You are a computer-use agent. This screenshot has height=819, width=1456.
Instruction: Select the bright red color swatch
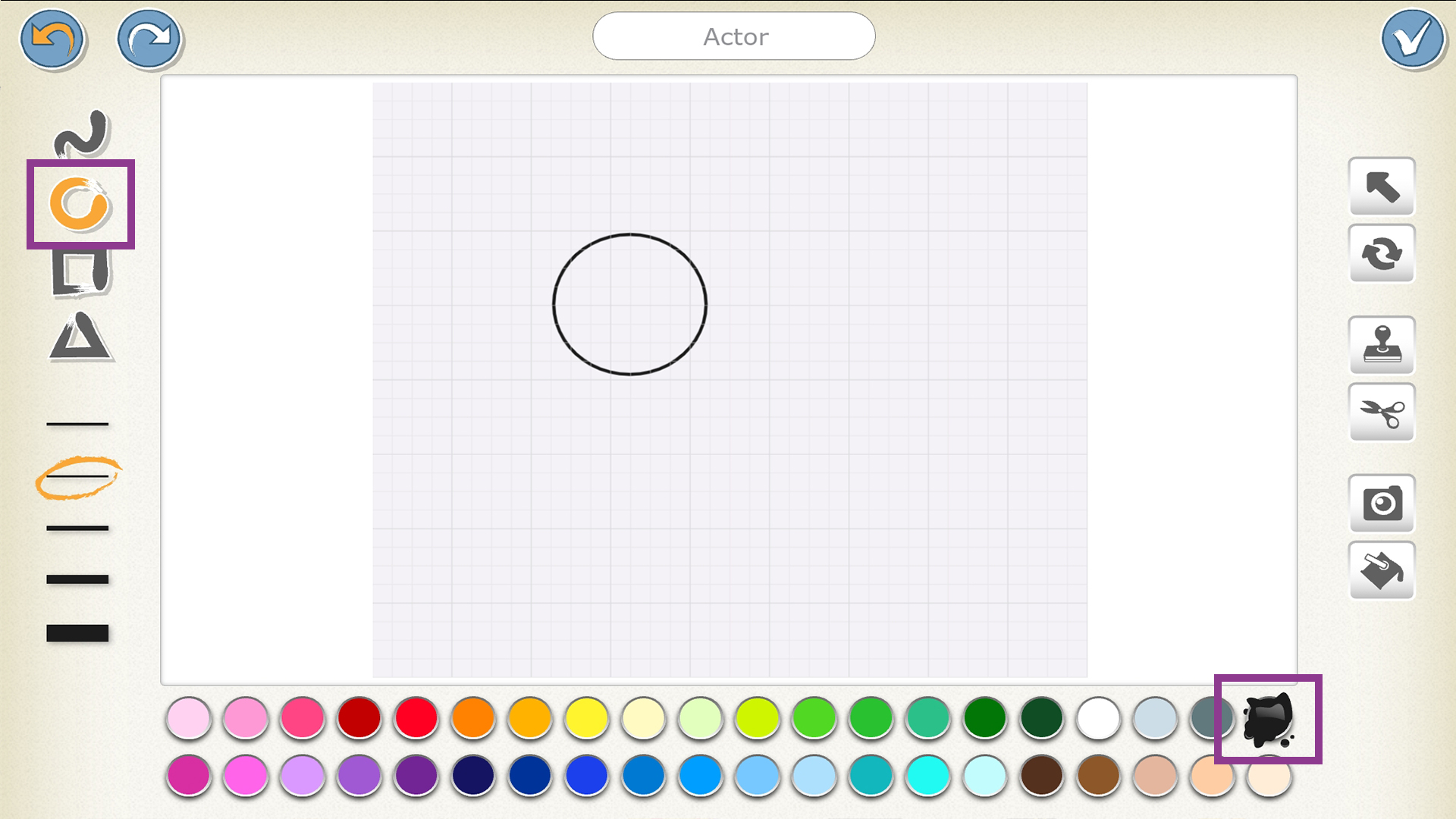tap(416, 717)
